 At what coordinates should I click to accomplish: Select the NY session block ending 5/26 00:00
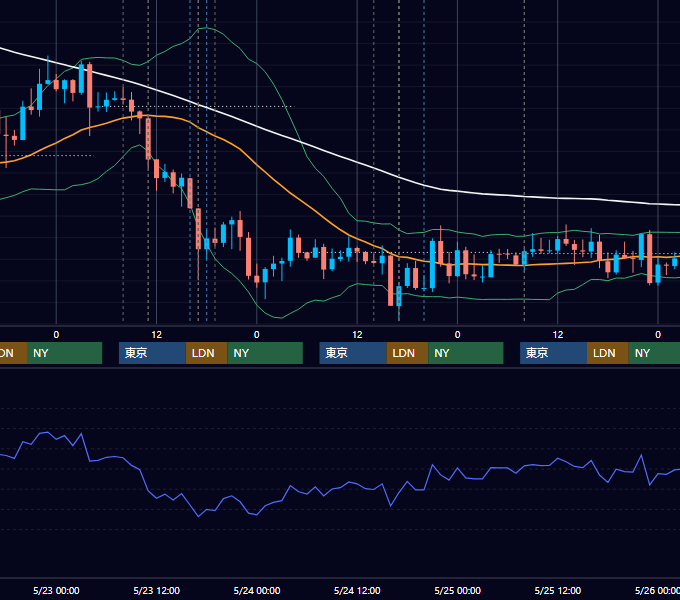(654, 353)
